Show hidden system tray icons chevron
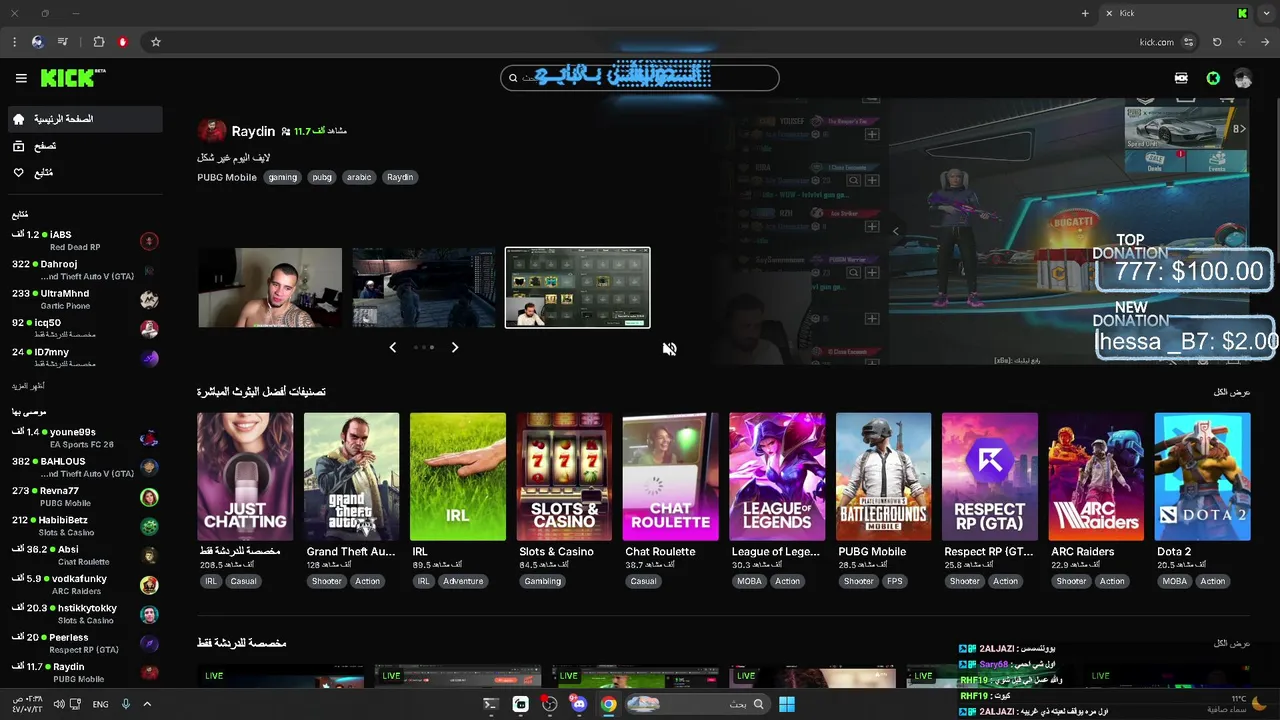Screen dimensions: 1280x720 pos(147,704)
